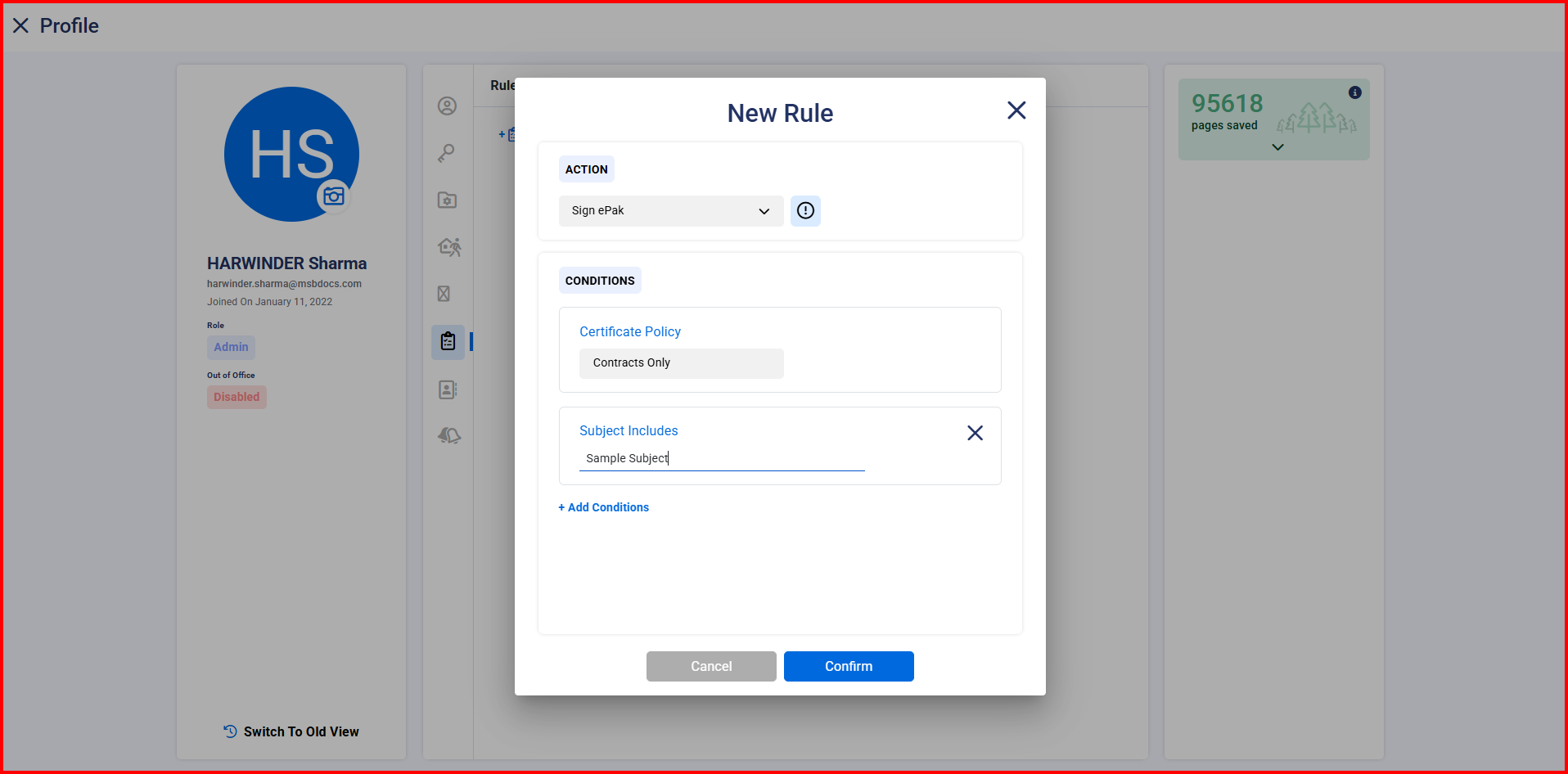Open the clipboard rules sidebar icon
The height and width of the screenshot is (774, 1568).
(x=448, y=342)
